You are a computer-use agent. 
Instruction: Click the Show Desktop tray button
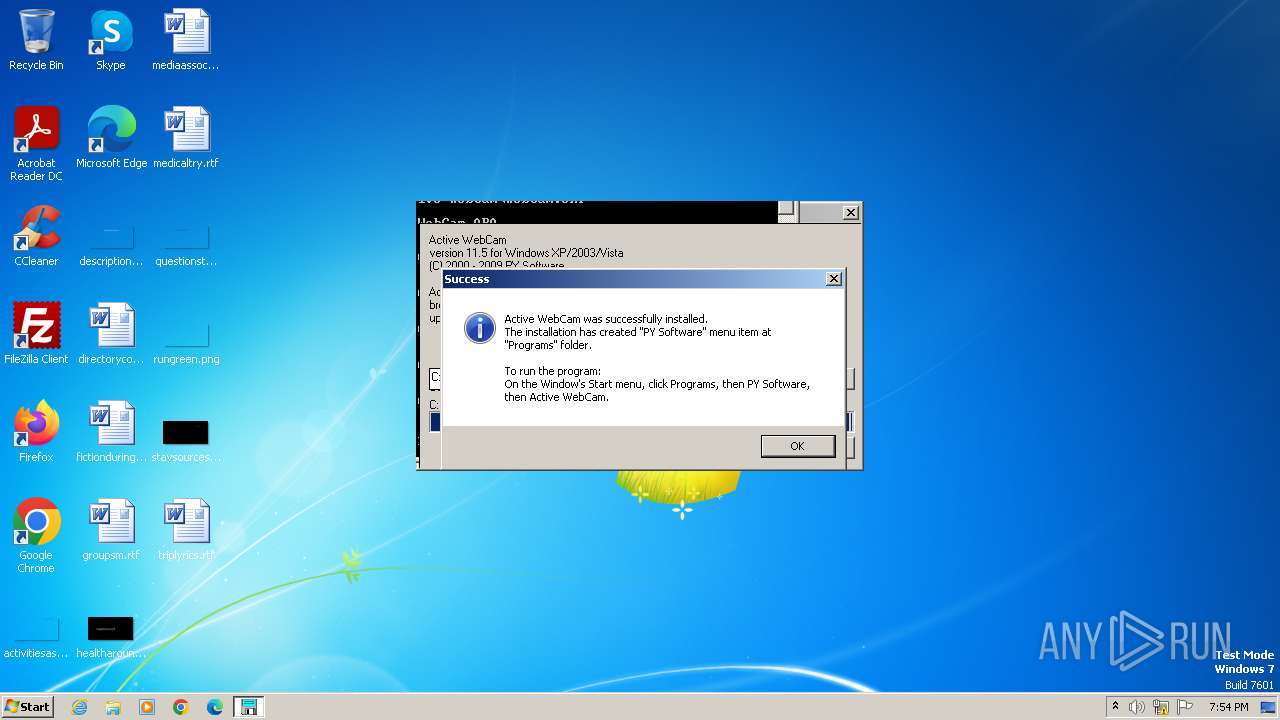(x=1269, y=707)
